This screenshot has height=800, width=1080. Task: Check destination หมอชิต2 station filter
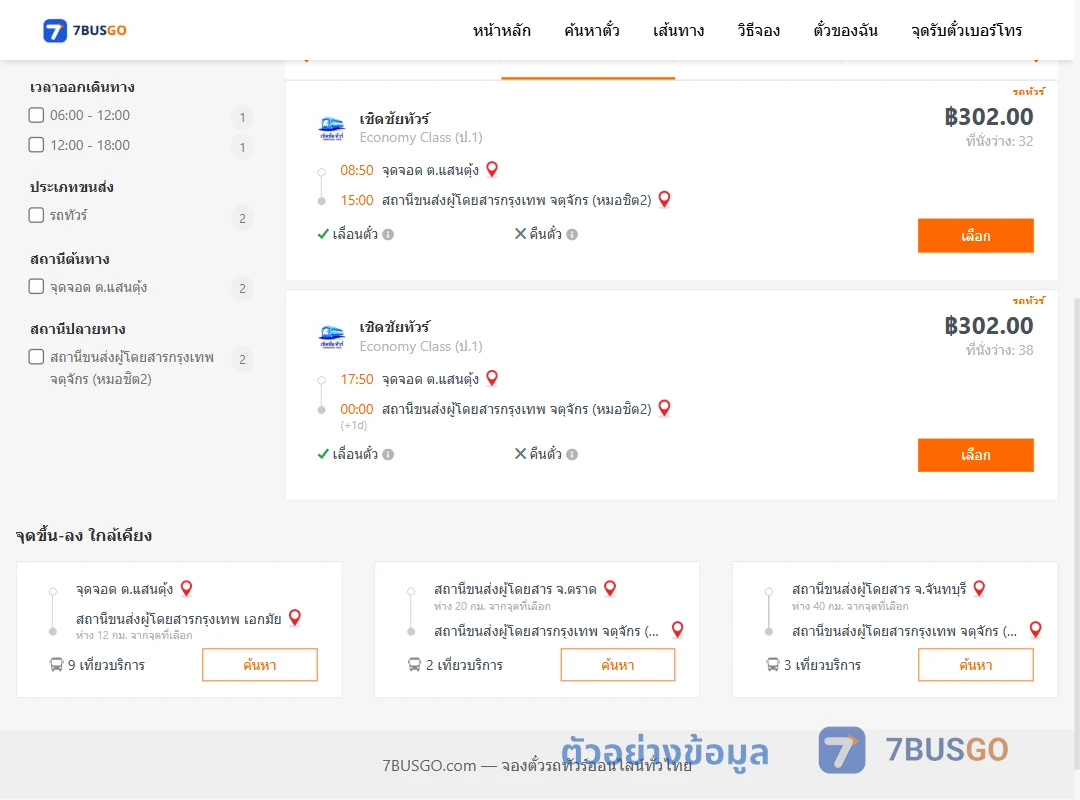coord(37,356)
